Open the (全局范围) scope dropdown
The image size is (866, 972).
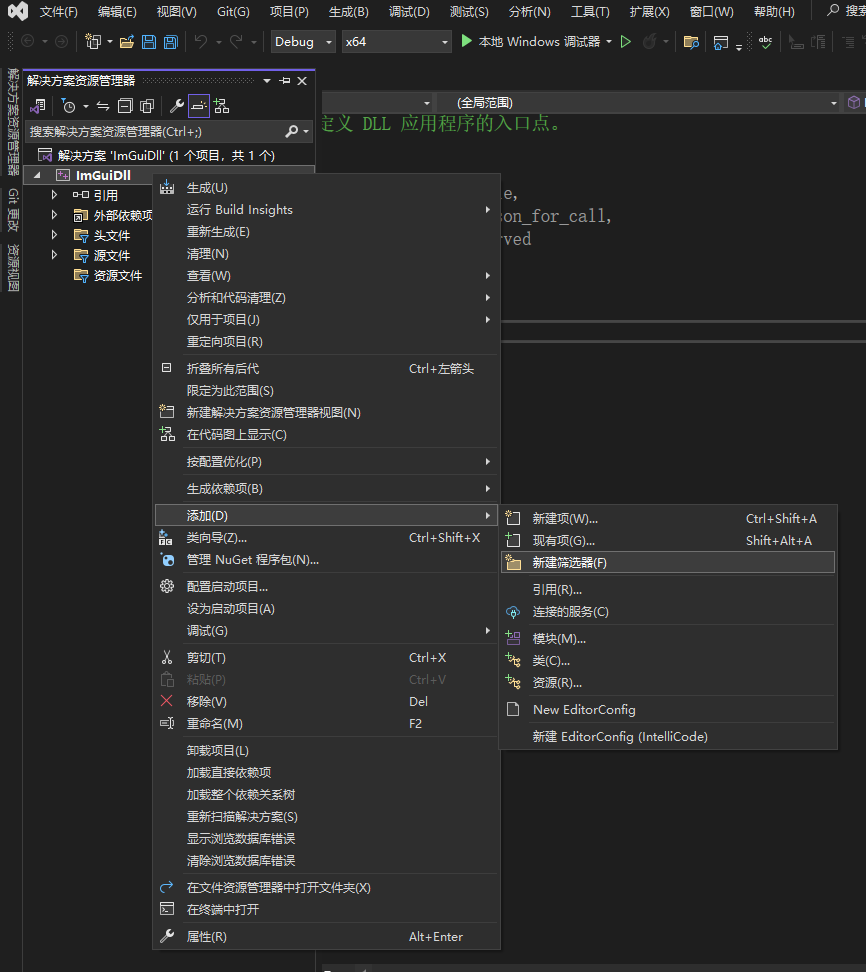[639, 102]
